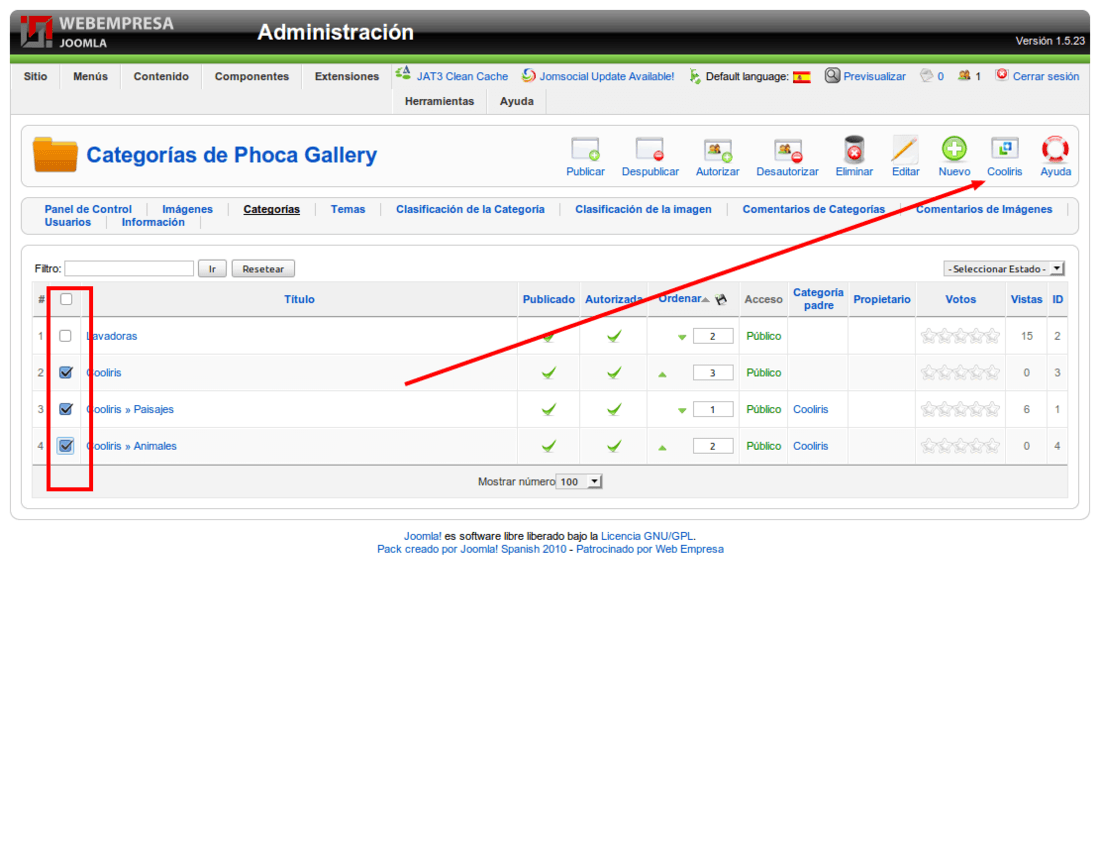Click the Filtro text field
The image size is (1100, 844).
[x=129, y=268]
